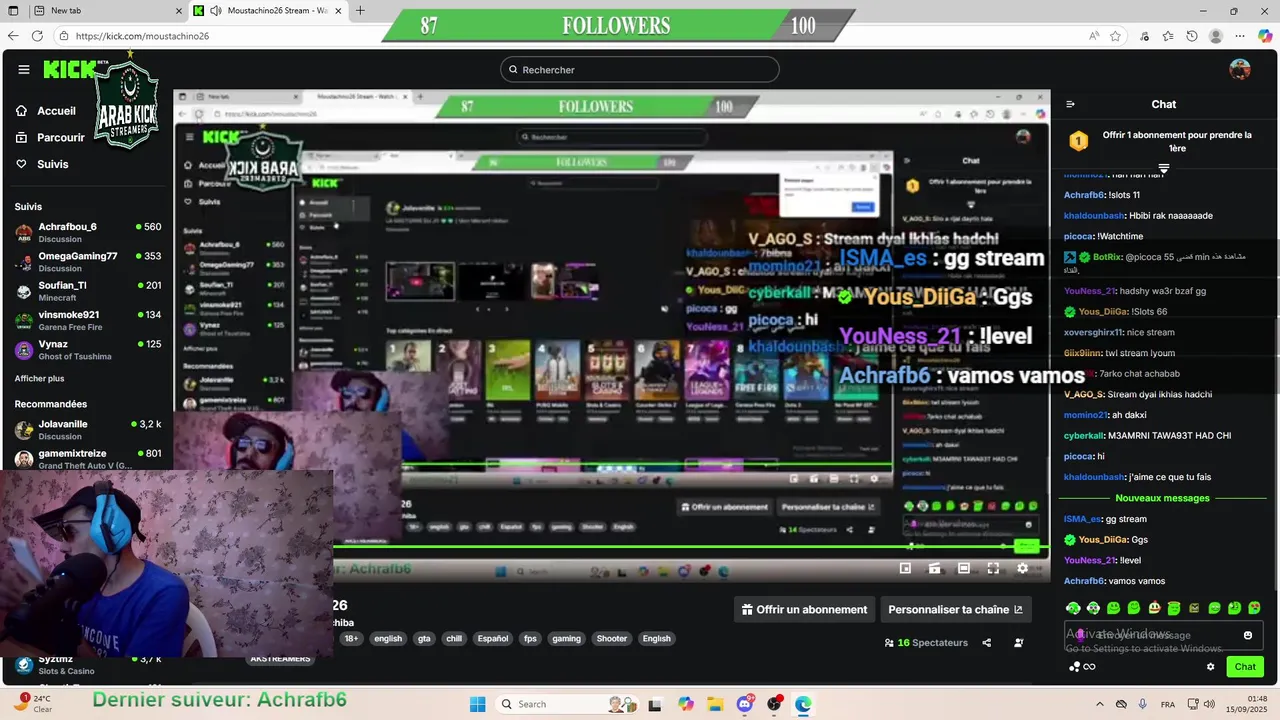Viewport: 1280px width, 720px height.
Task: Expand chat leaderboard chevron
Action: click(1163, 168)
